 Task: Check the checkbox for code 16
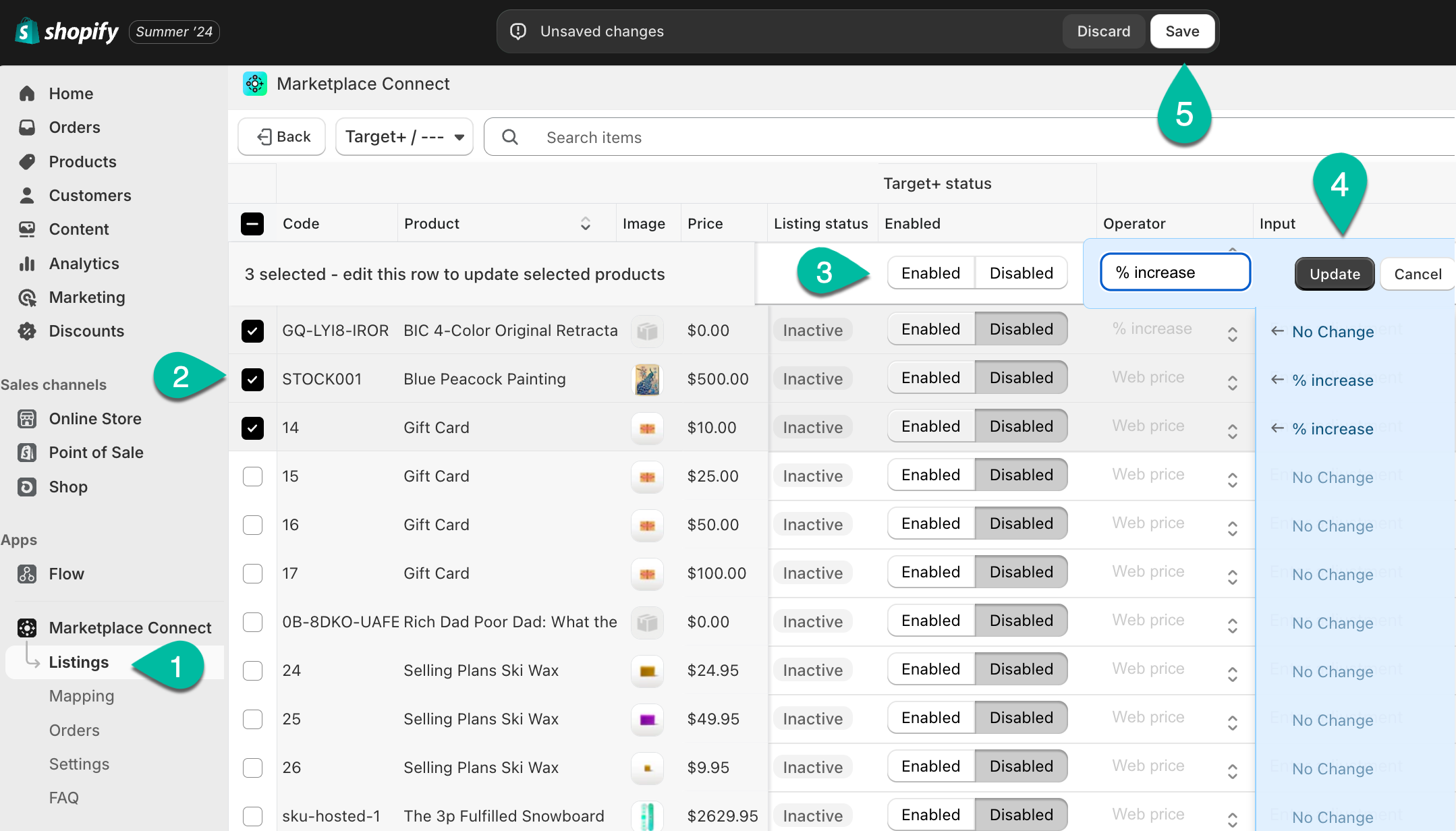pos(252,525)
